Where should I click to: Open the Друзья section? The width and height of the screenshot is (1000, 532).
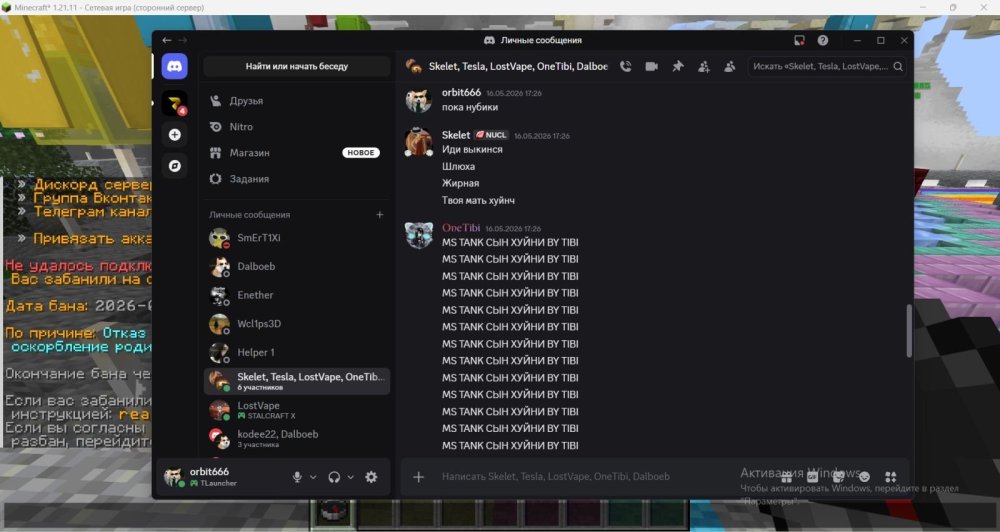pyautogui.click(x=297, y=101)
